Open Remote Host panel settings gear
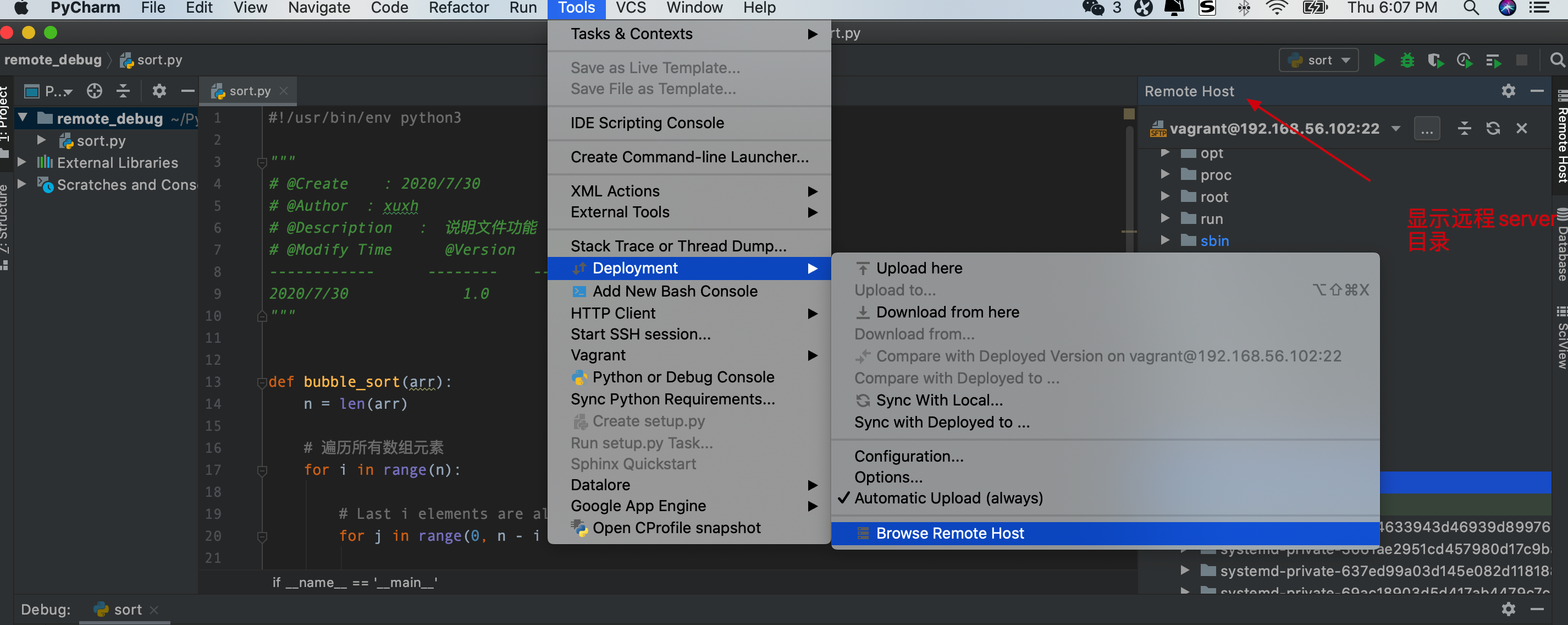This screenshot has height=625, width=1568. (1508, 91)
